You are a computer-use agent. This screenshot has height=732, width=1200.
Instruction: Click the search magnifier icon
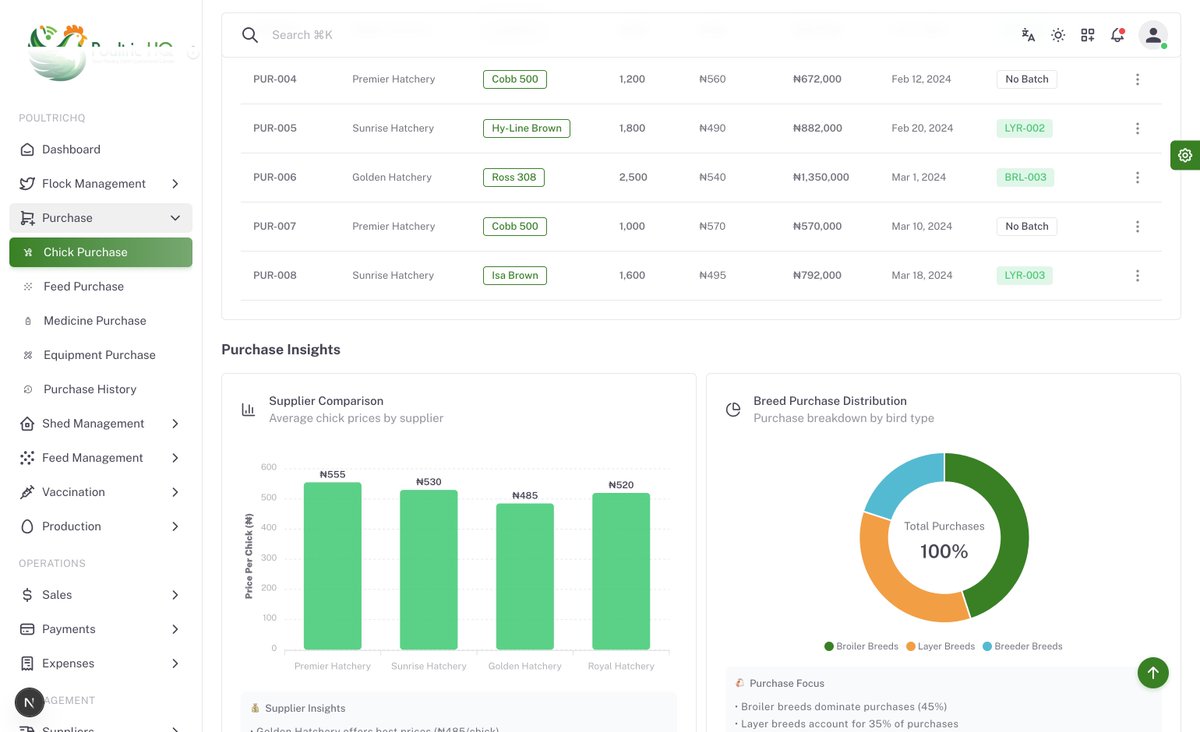250,35
